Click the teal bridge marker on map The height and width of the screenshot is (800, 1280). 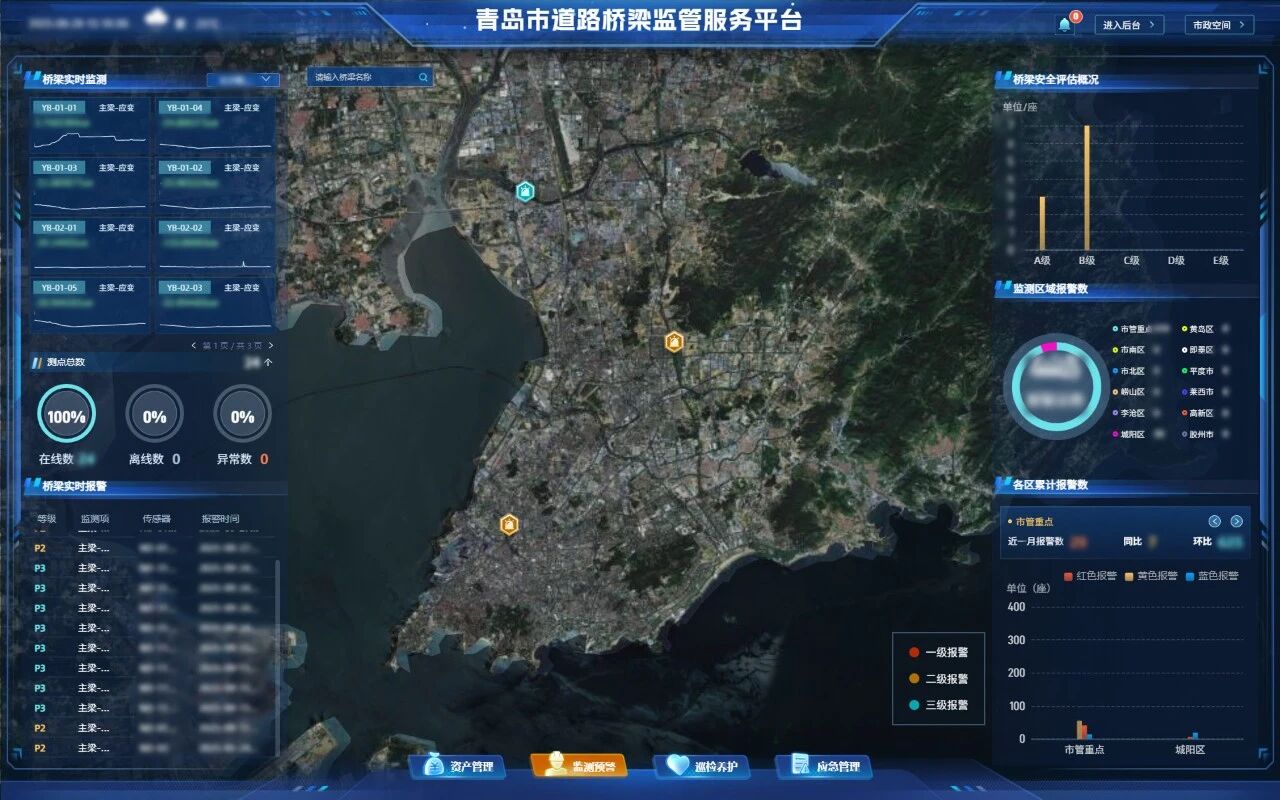[524, 191]
